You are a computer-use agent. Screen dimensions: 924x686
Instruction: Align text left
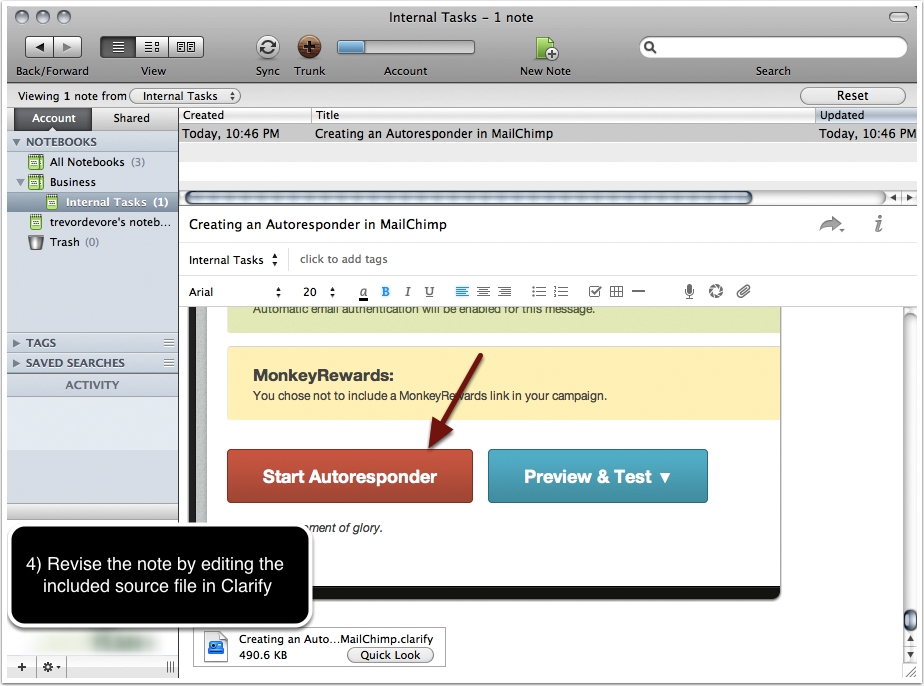(x=462, y=292)
